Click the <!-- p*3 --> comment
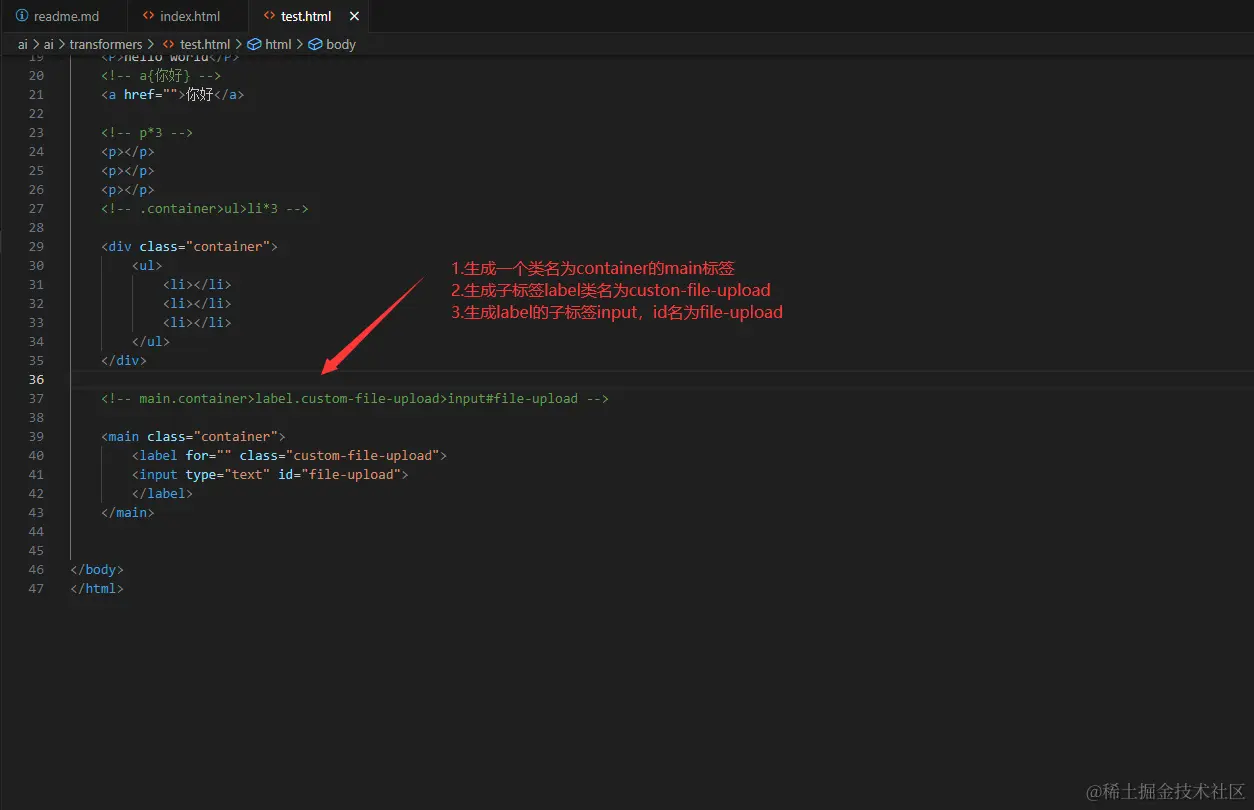1254x810 pixels. pyautogui.click(x=146, y=132)
